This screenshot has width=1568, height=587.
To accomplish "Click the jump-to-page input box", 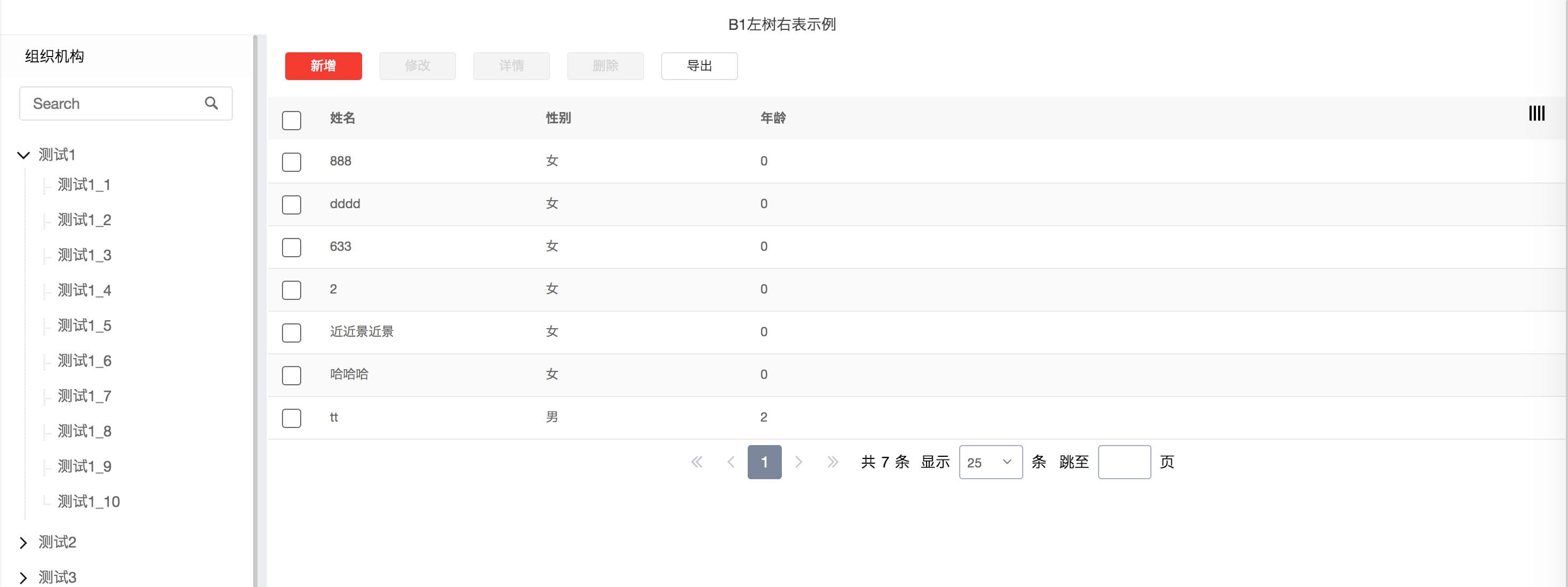I will [x=1124, y=462].
